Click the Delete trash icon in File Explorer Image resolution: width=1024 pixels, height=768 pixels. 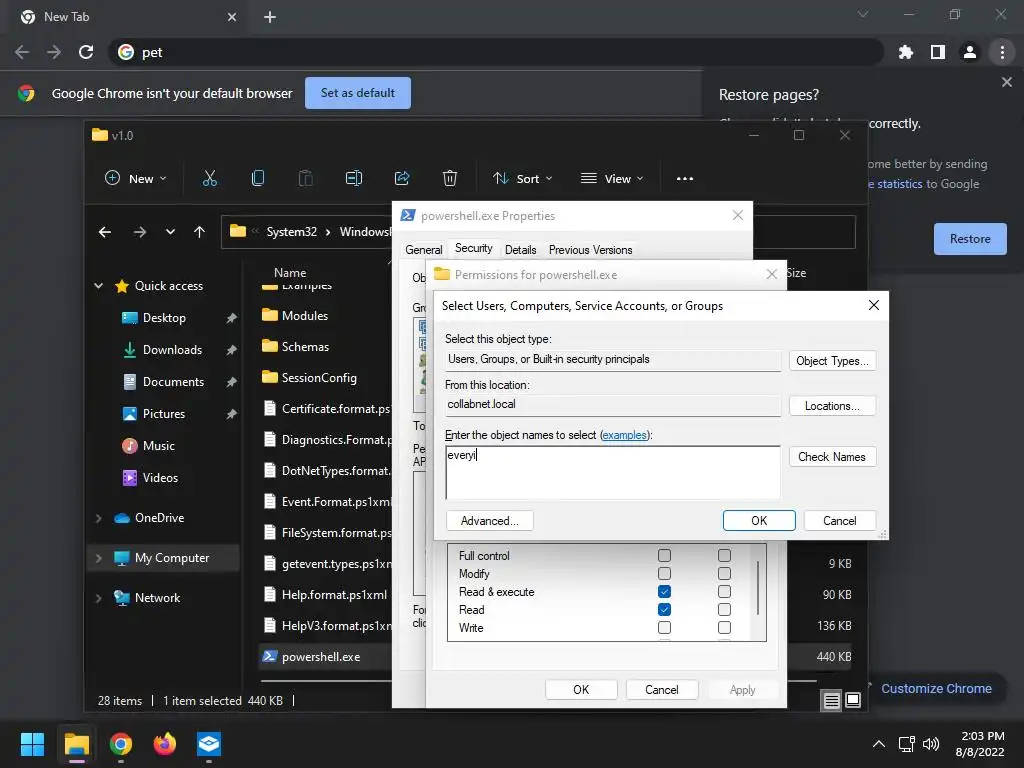pyautogui.click(x=449, y=178)
